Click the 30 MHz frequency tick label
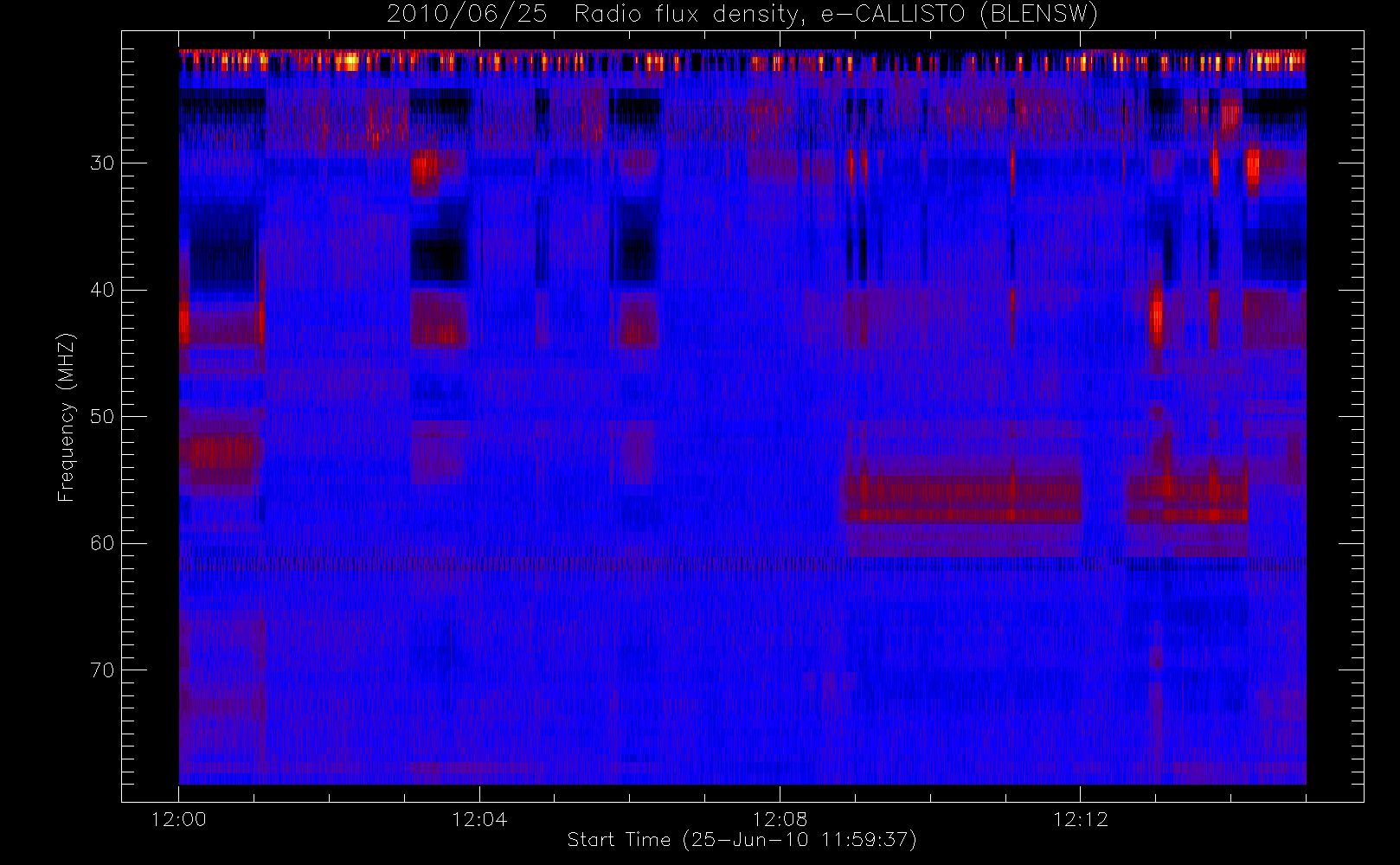The height and width of the screenshot is (865, 1400). coord(102,163)
